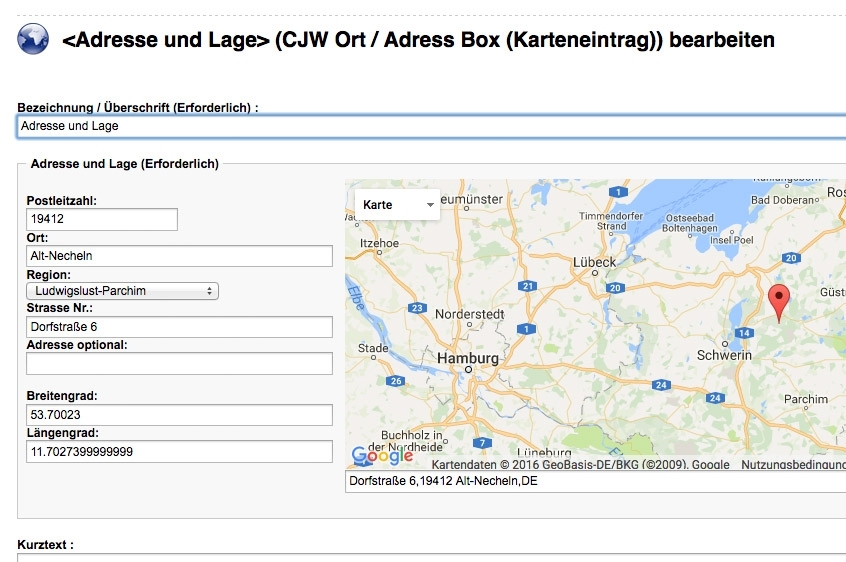
Task: Click the Norderstedt label on the map
Action: pos(469,314)
